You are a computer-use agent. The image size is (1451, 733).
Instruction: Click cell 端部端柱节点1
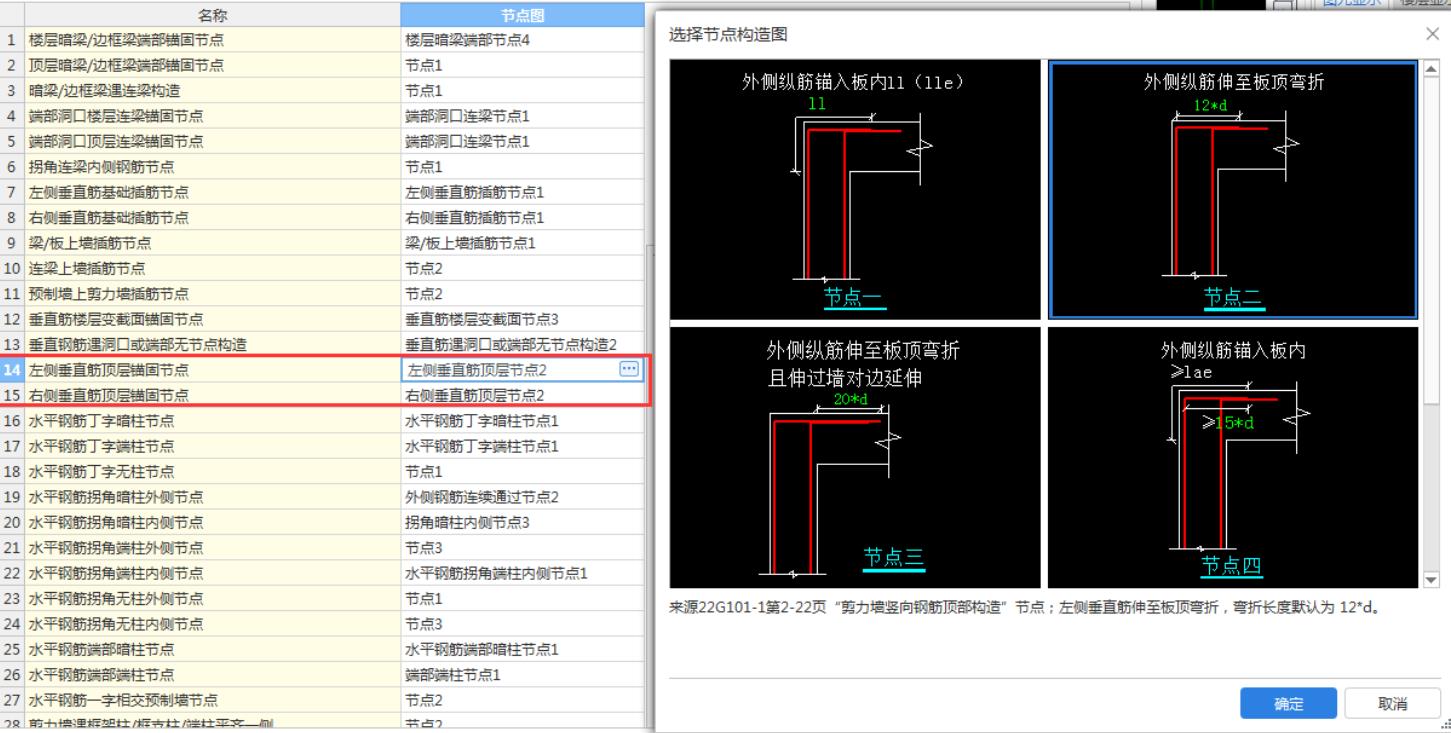523,674
